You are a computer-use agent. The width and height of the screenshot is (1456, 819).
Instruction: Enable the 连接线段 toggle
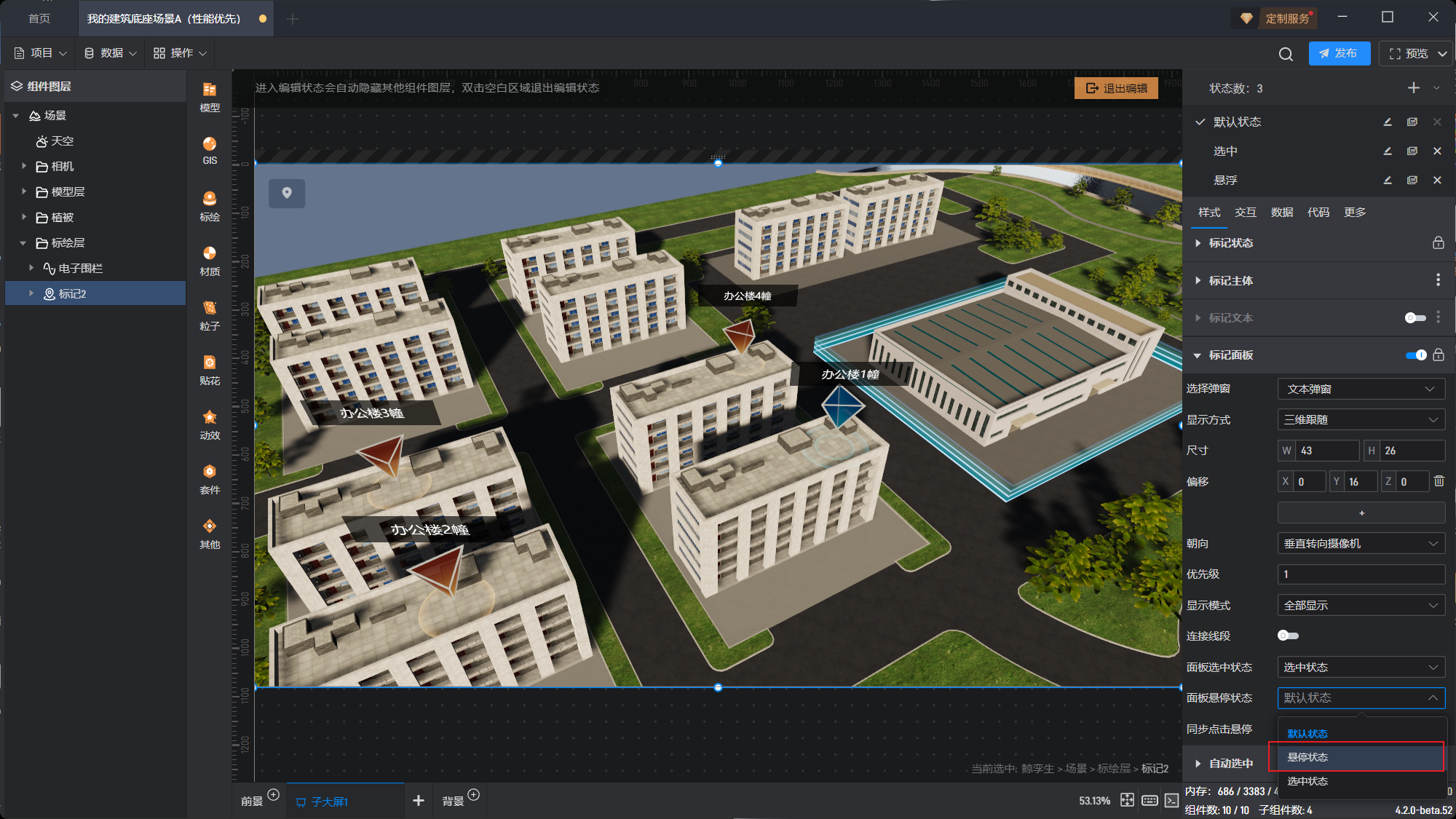(x=1287, y=636)
